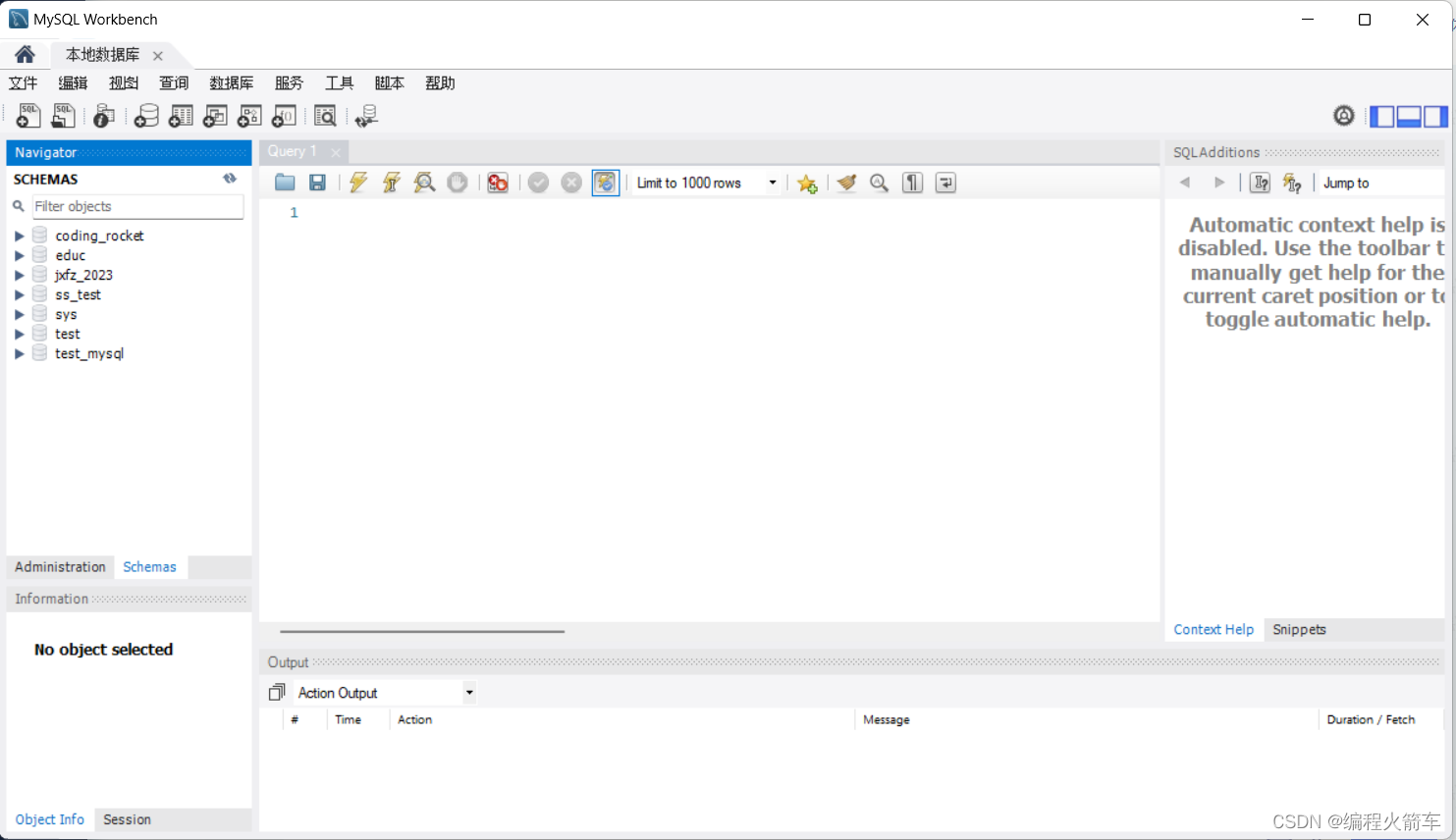Select the Context Help tab
1456x840 pixels.
click(1213, 630)
